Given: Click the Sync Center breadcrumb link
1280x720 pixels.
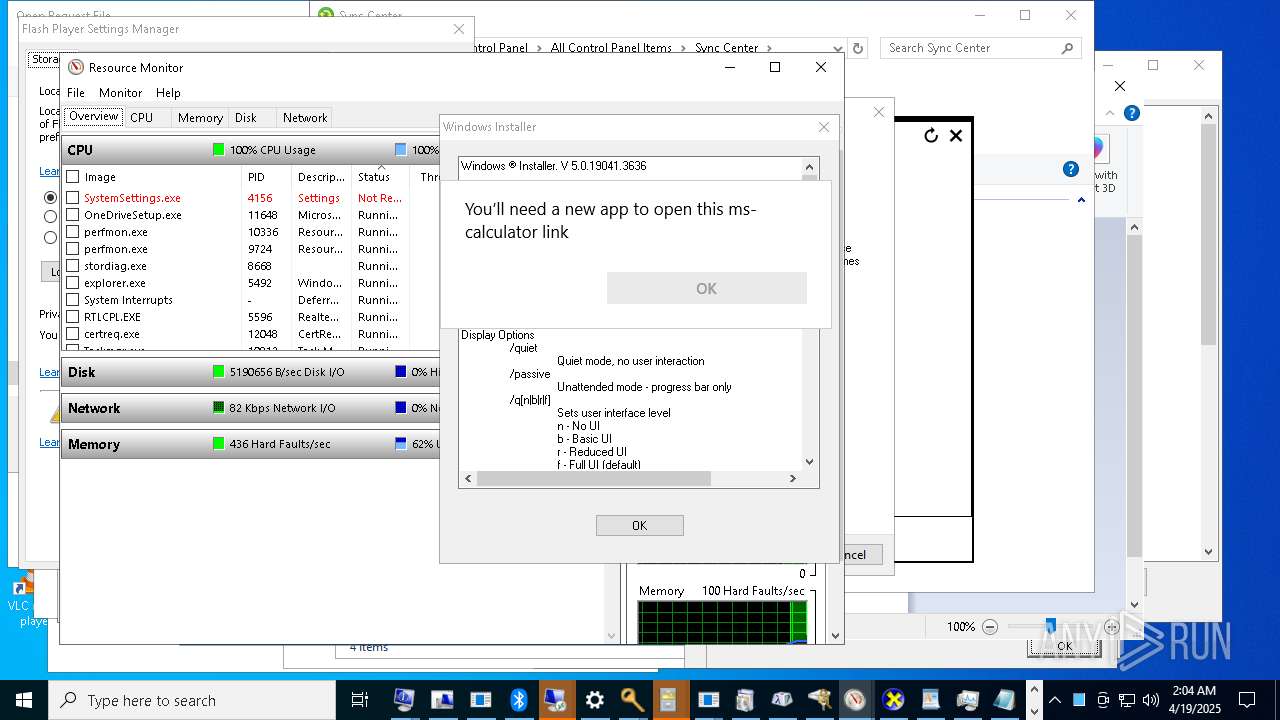Looking at the screenshot, I should pyautogui.click(x=727, y=48).
